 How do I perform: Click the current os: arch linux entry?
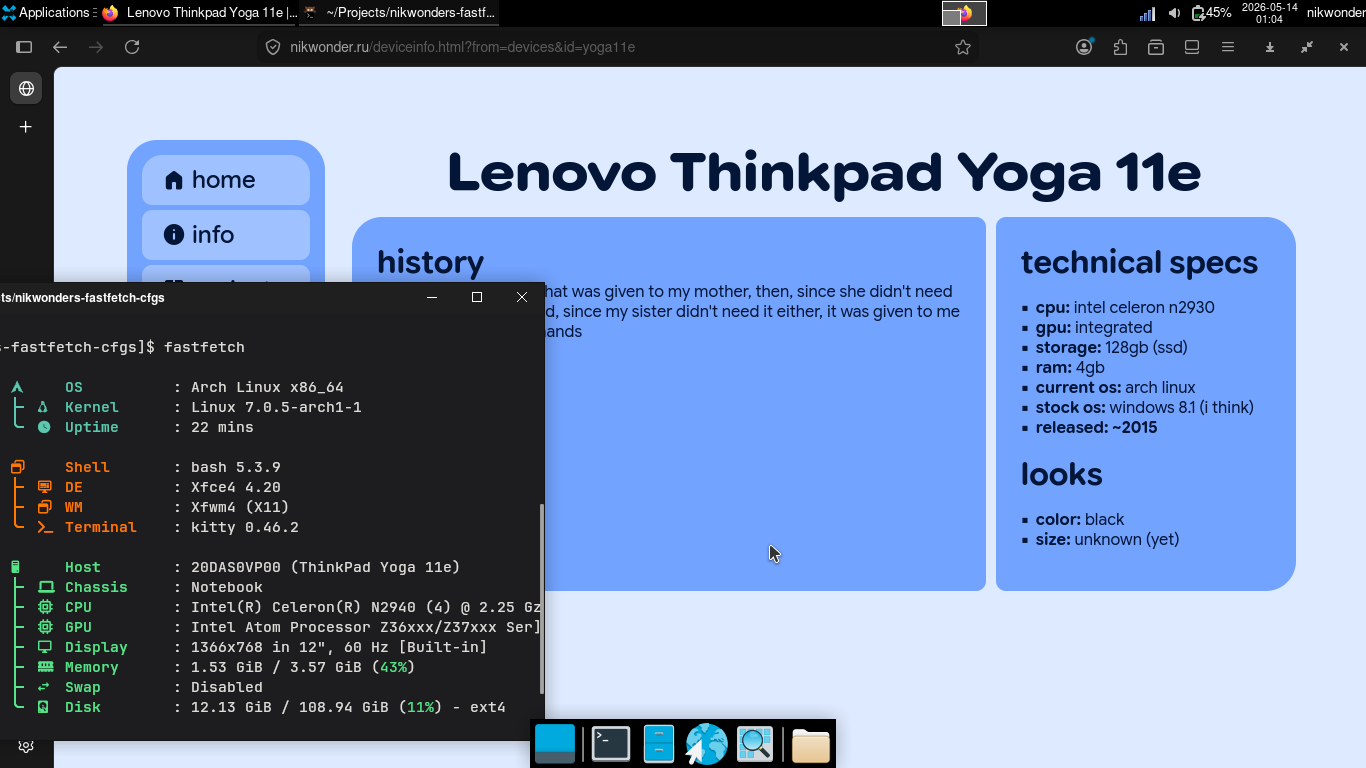[1116, 388]
